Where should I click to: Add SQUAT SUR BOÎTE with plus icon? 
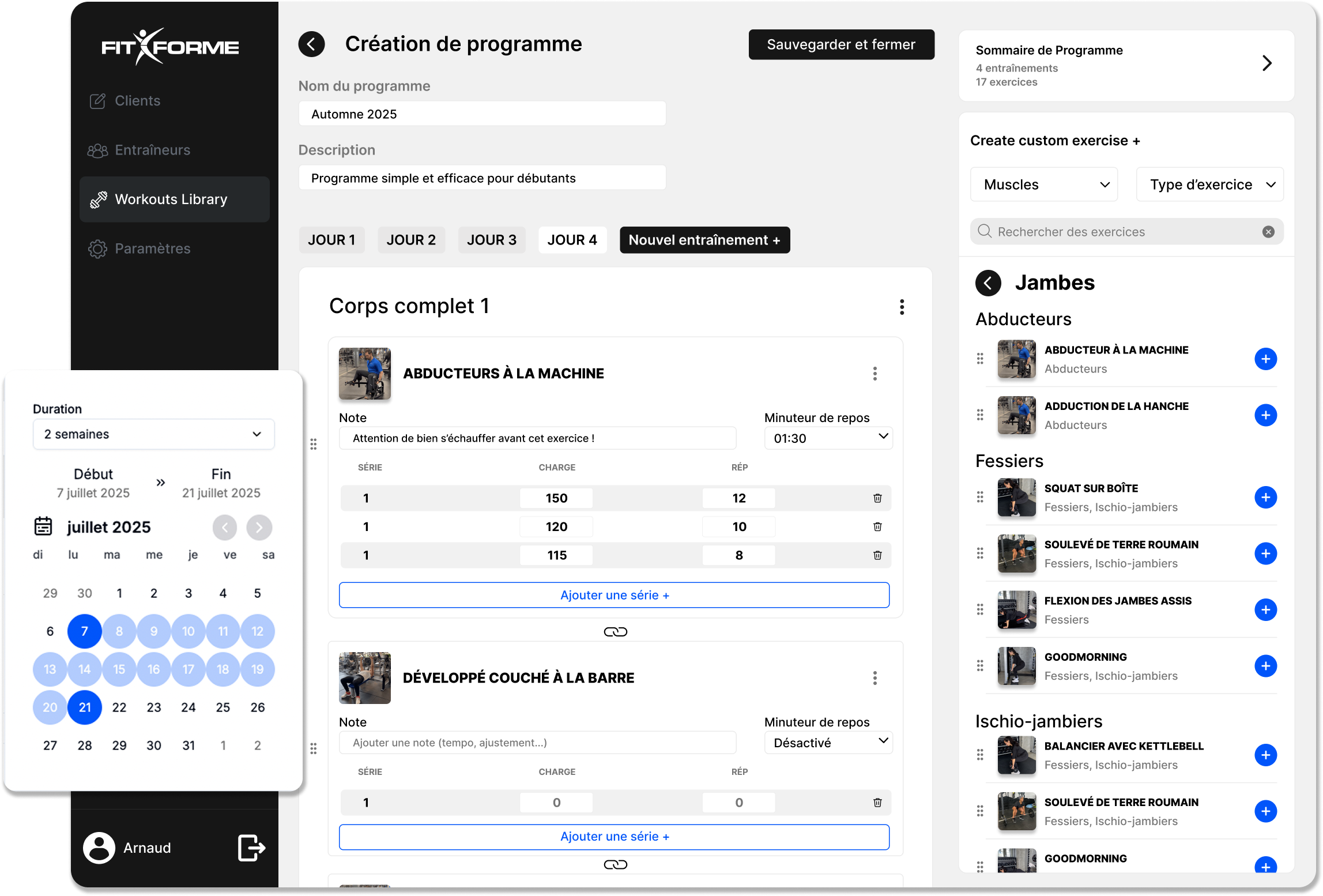[x=1265, y=497]
